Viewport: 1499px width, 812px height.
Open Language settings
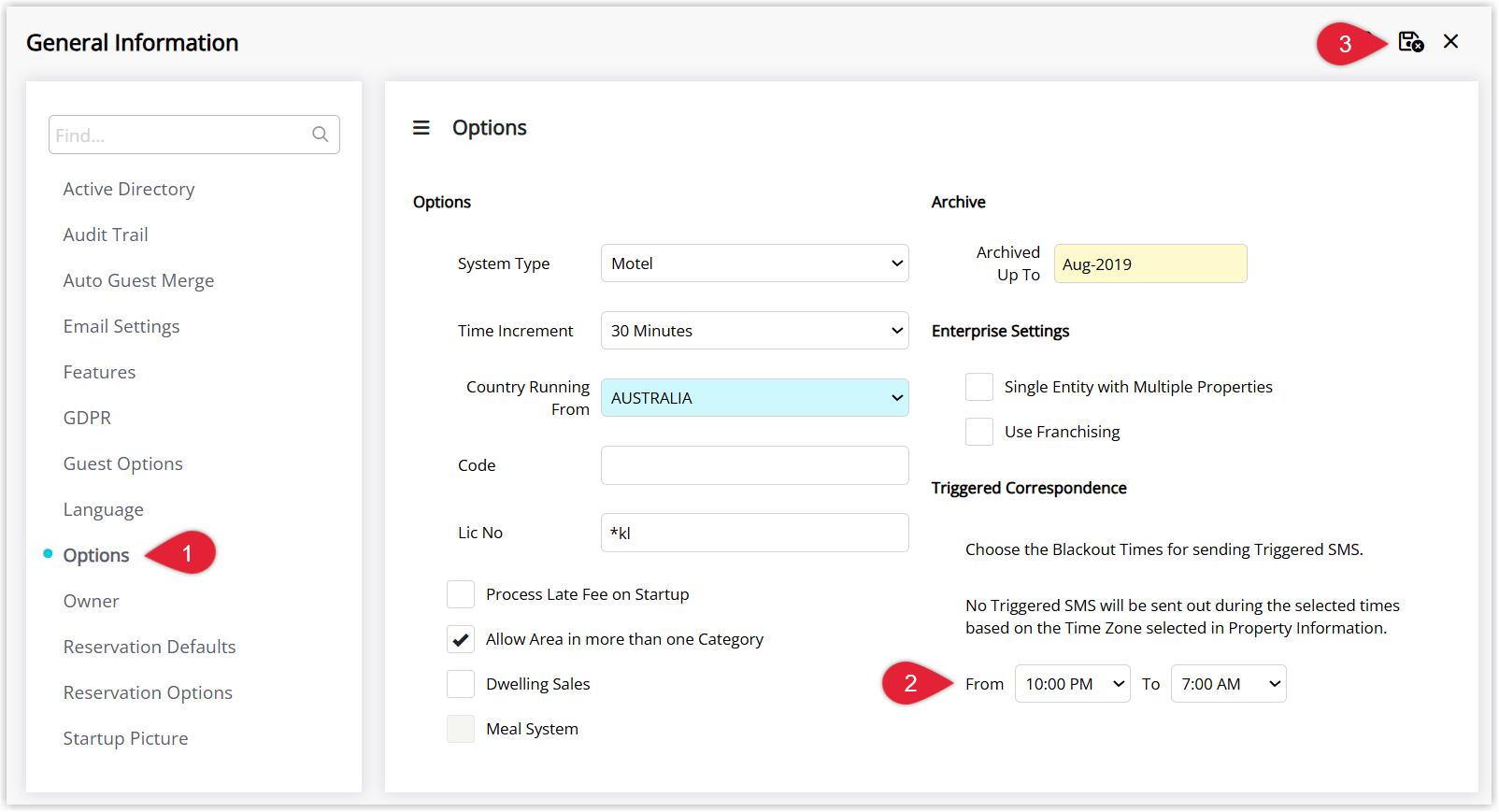pos(104,509)
